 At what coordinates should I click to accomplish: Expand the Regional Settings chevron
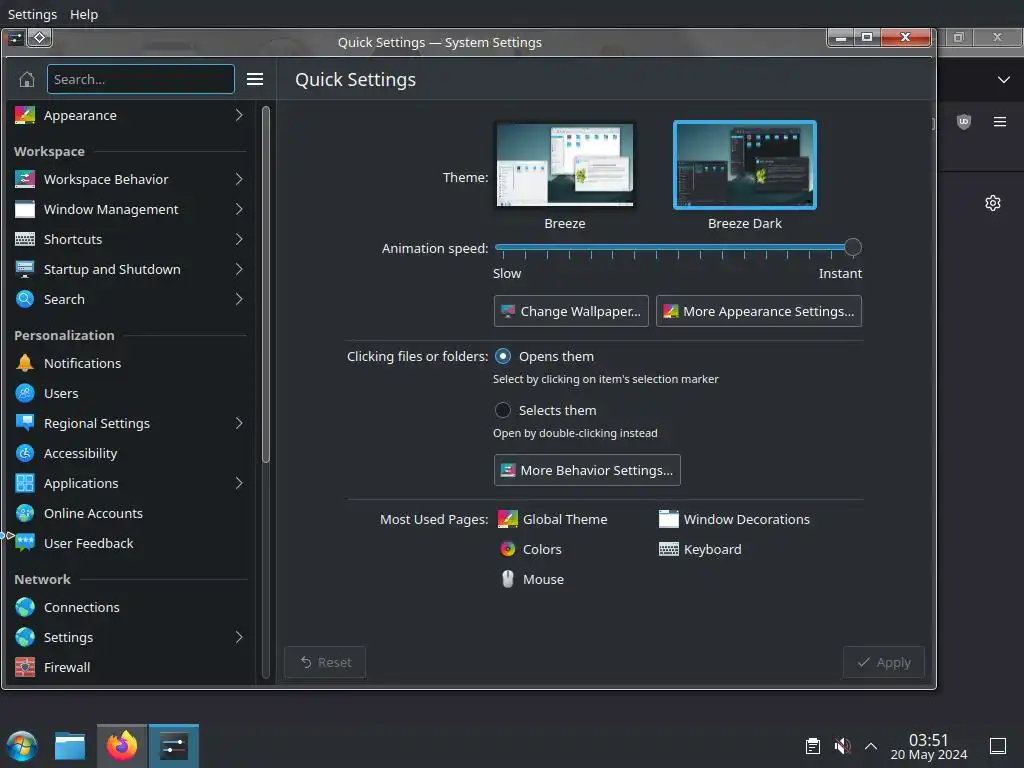coord(239,424)
